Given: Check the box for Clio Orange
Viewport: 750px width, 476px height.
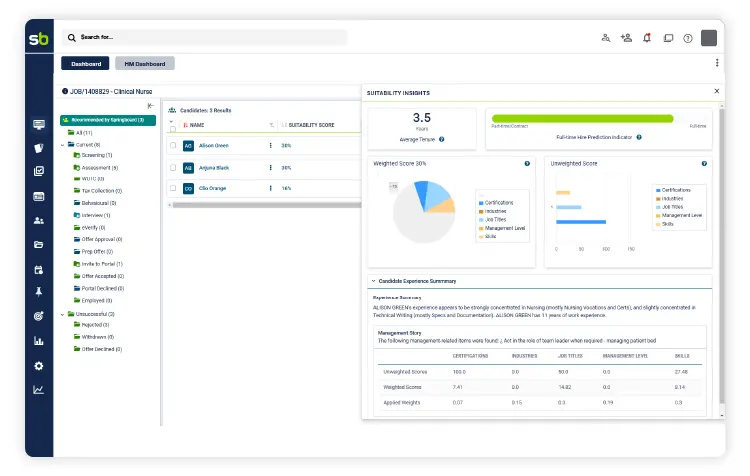Looking at the screenshot, I should [173, 188].
